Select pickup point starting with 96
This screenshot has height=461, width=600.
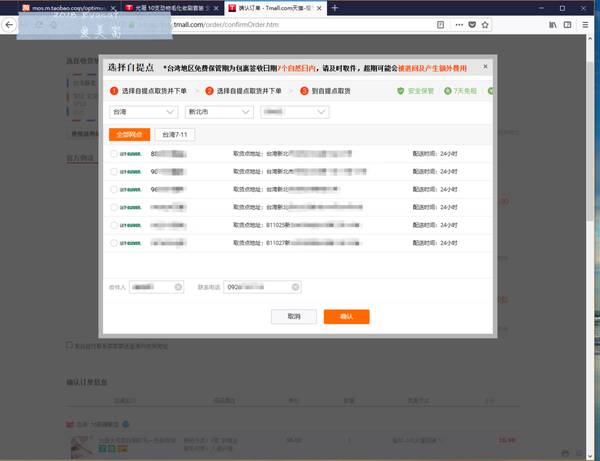click(114, 189)
